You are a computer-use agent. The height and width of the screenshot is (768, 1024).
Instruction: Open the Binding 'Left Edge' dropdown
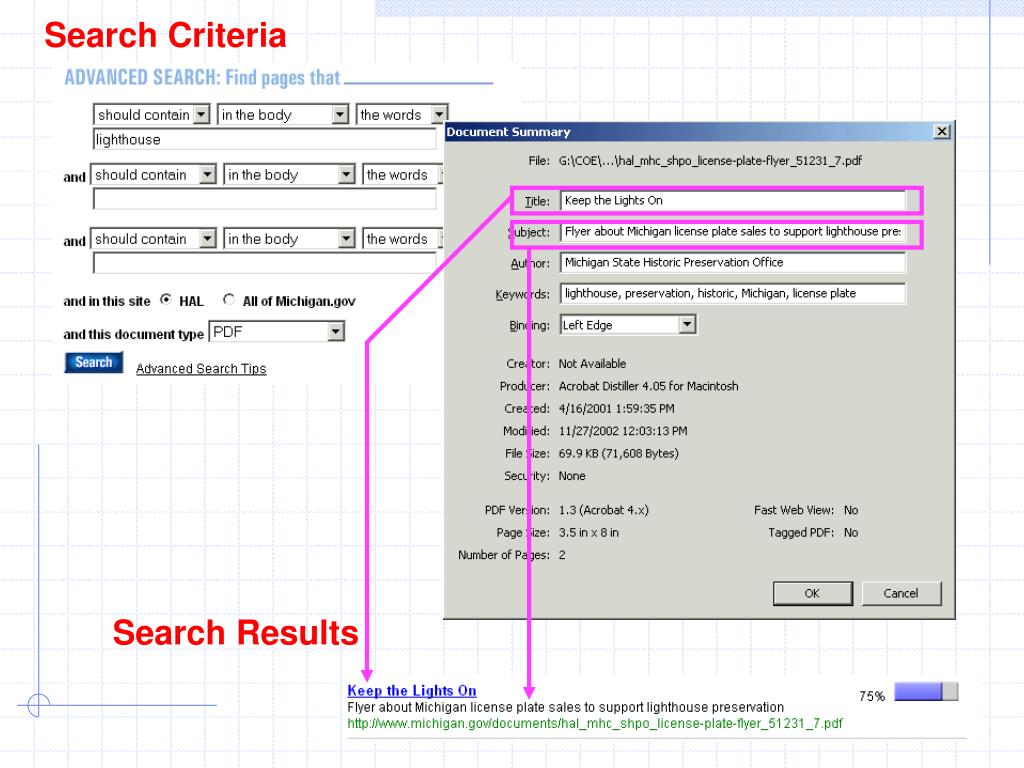coord(628,325)
